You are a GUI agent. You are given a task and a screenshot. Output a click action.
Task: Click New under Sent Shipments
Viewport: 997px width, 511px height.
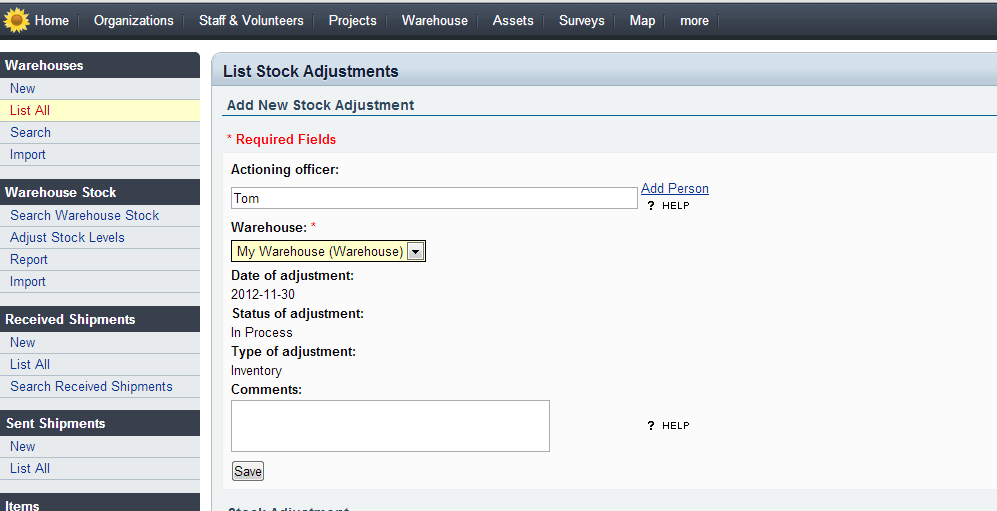click(x=22, y=446)
